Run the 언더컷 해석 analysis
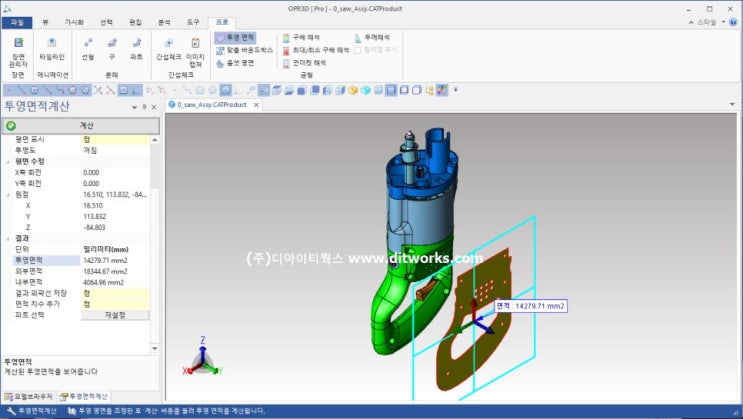Image resolution: width=743 pixels, height=419 pixels. point(304,63)
